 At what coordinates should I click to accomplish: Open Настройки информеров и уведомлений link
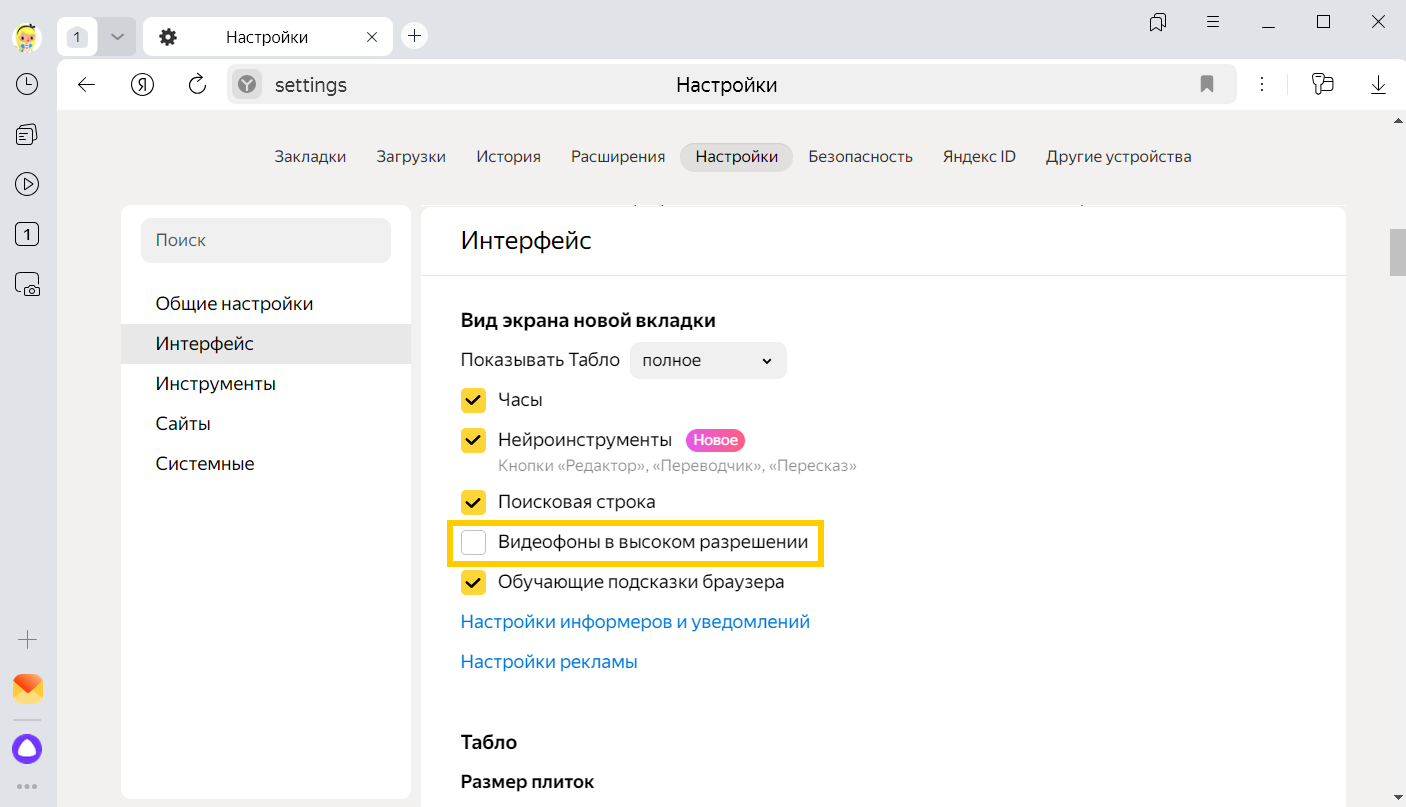[635, 622]
